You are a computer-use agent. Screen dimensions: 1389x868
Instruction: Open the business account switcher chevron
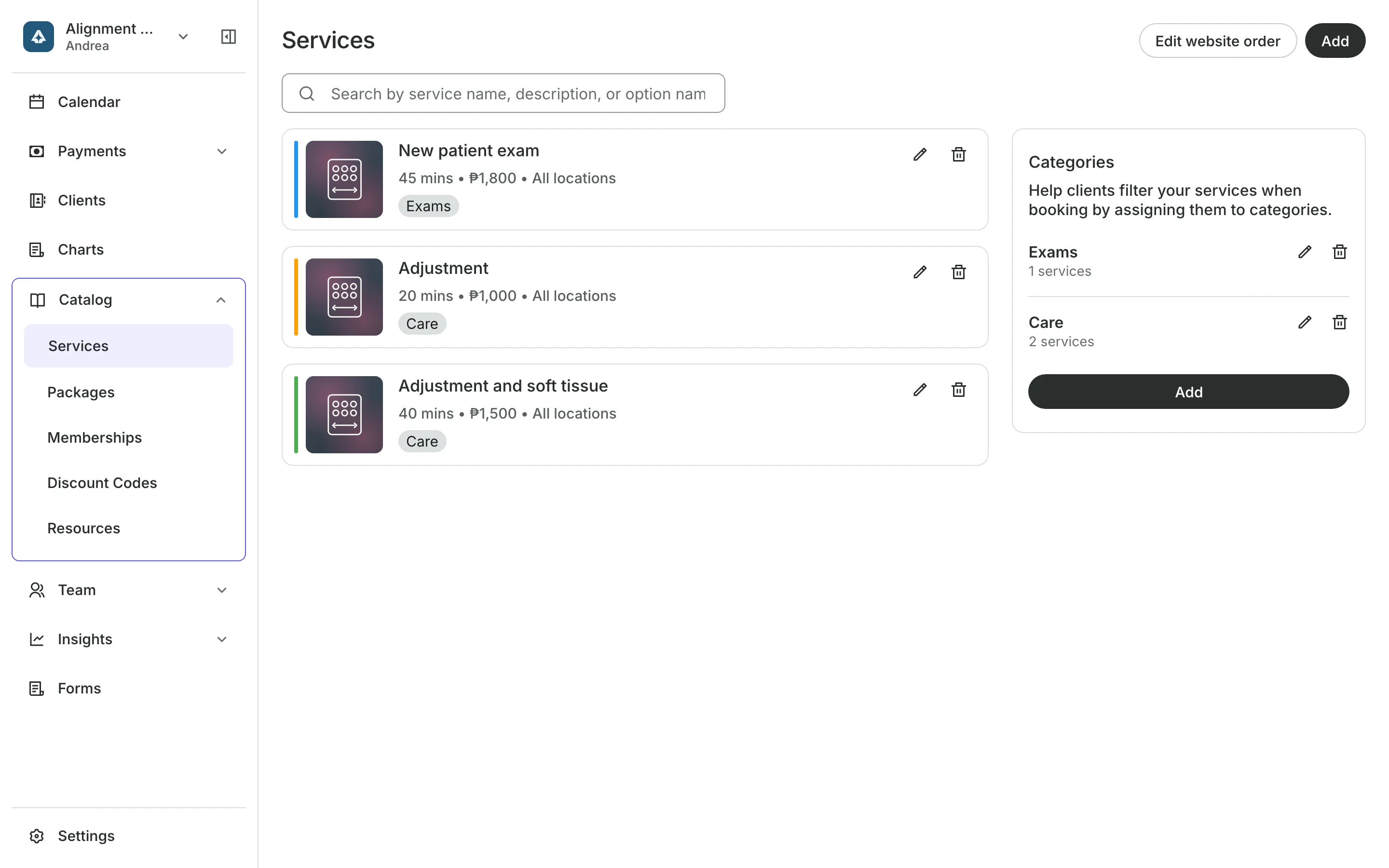click(x=183, y=37)
